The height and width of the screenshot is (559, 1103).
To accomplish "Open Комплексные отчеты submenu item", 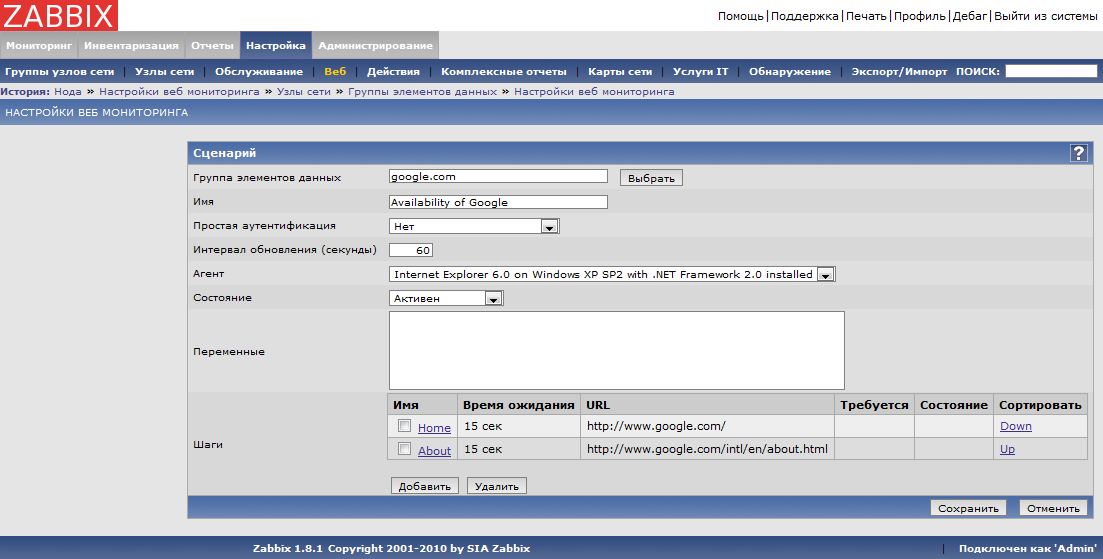I will pyautogui.click(x=504, y=72).
